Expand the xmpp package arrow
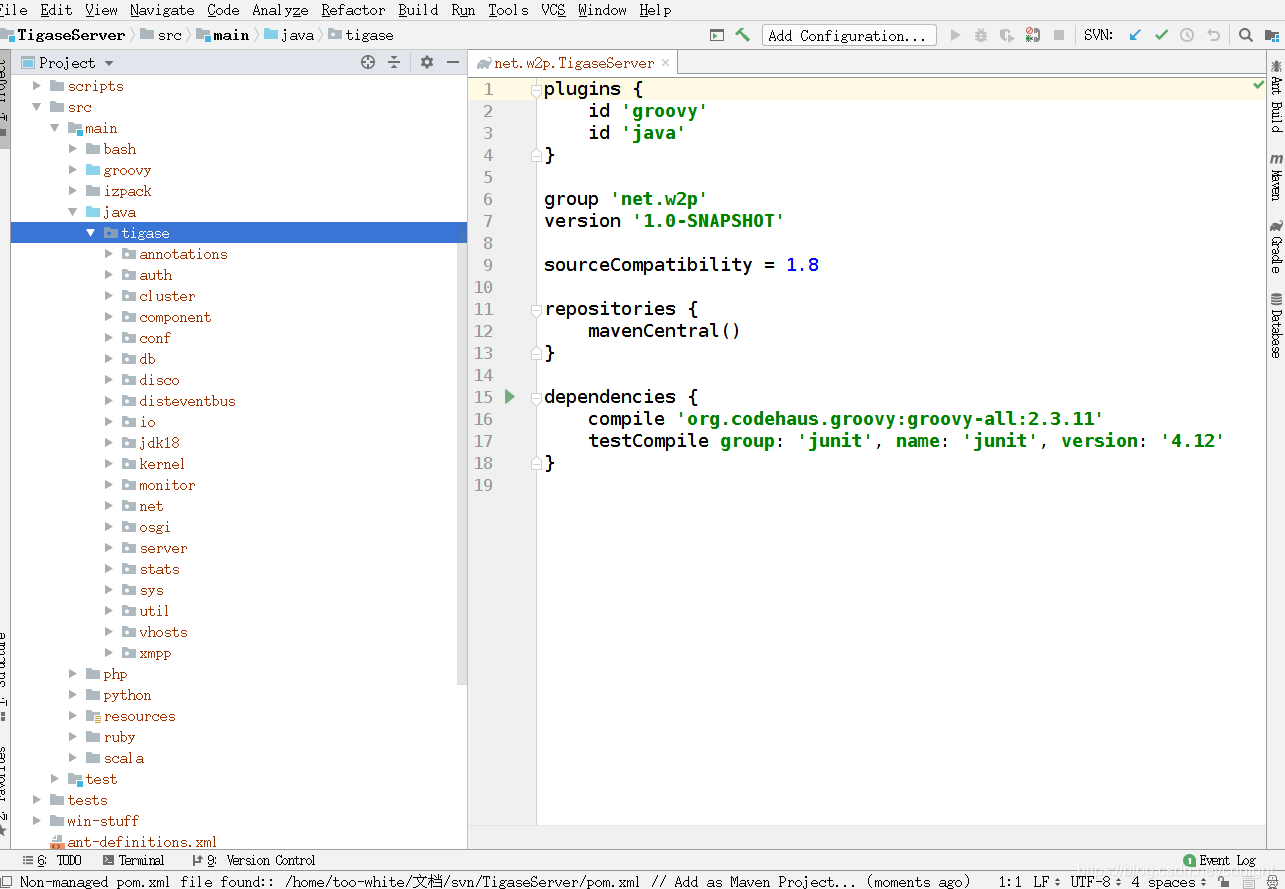Screen dimensions: 1285x889 tap(109, 653)
